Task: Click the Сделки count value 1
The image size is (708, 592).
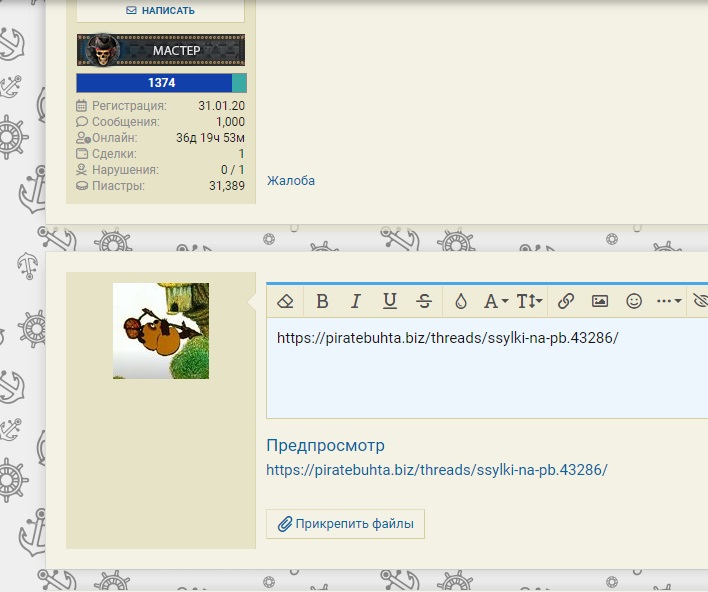Action: click(x=242, y=154)
